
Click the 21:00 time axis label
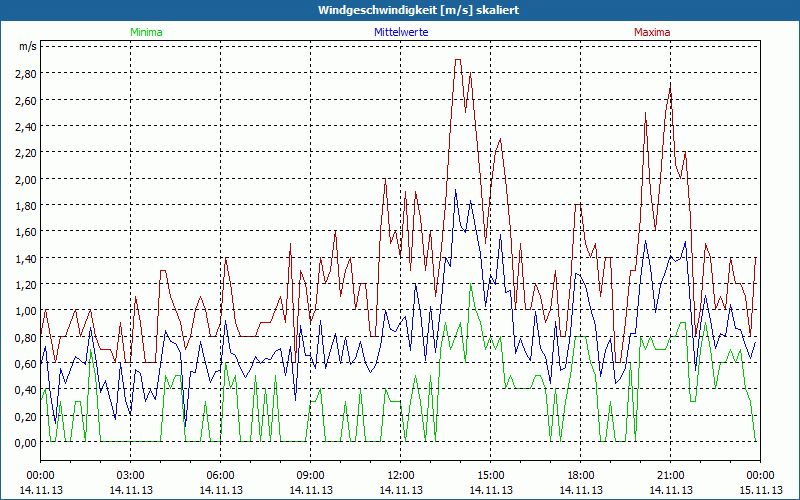(x=670, y=476)
